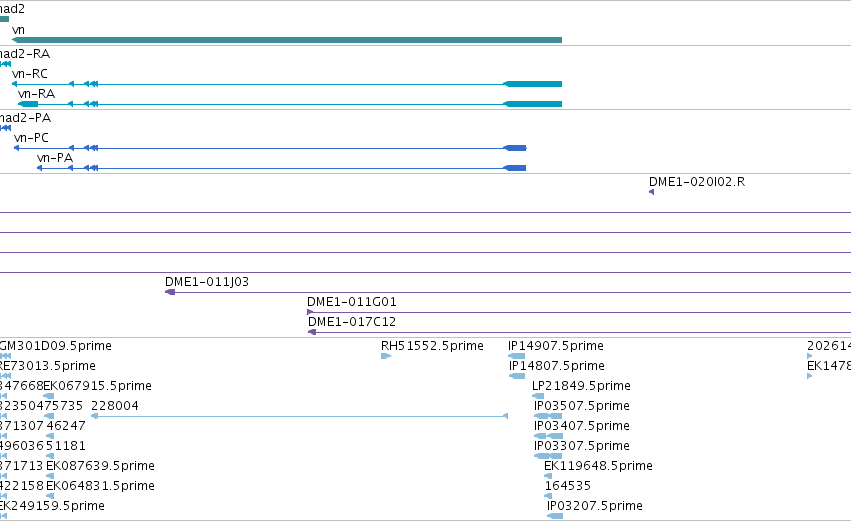
Task: Click the IP03507.5prime EST feature
Action: 548,416
